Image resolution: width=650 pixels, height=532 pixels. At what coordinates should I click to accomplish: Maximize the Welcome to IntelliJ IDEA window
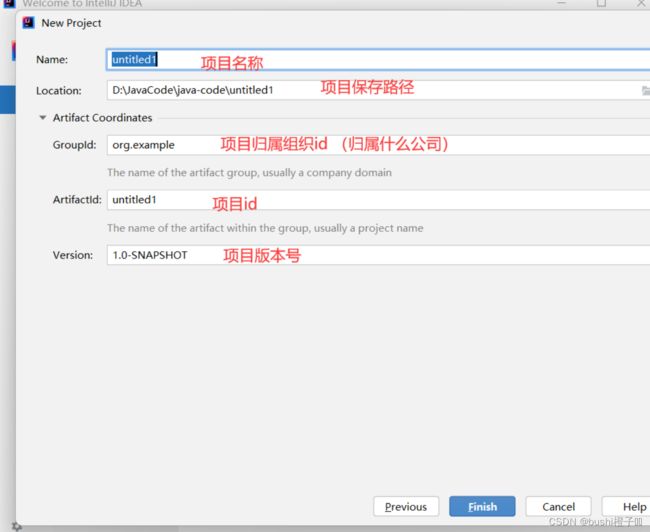601,3
